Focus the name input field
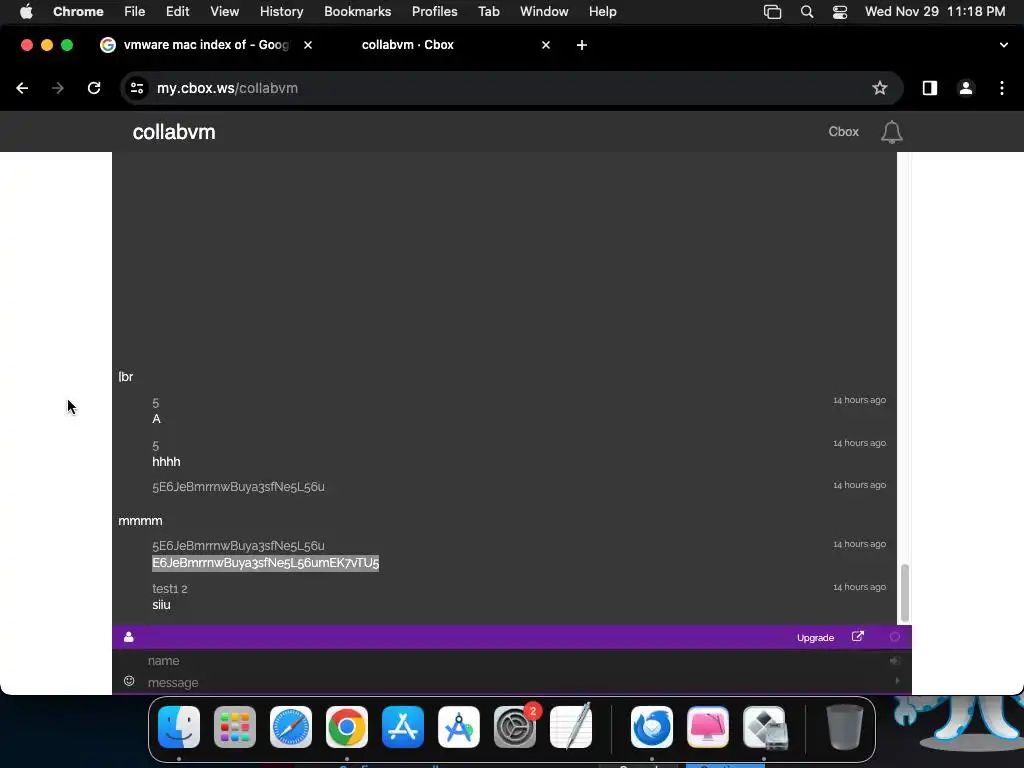 513,661
